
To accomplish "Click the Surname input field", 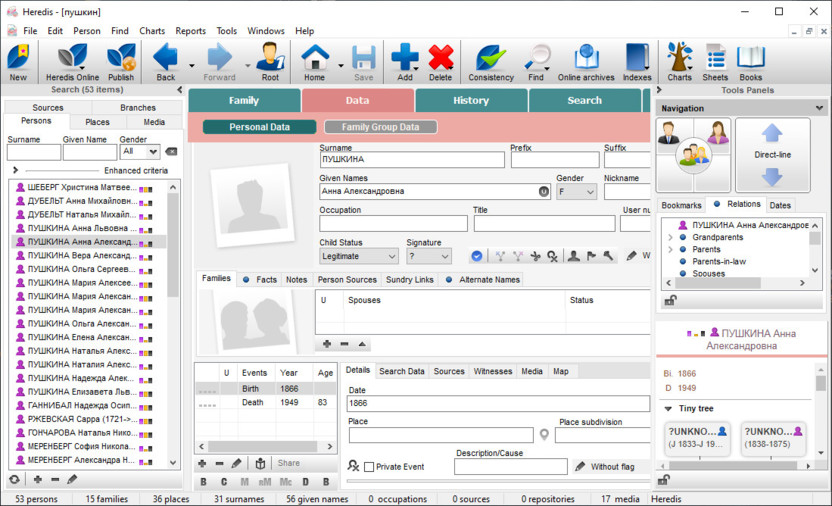I will pyautogui.click(x=412, y=160).
